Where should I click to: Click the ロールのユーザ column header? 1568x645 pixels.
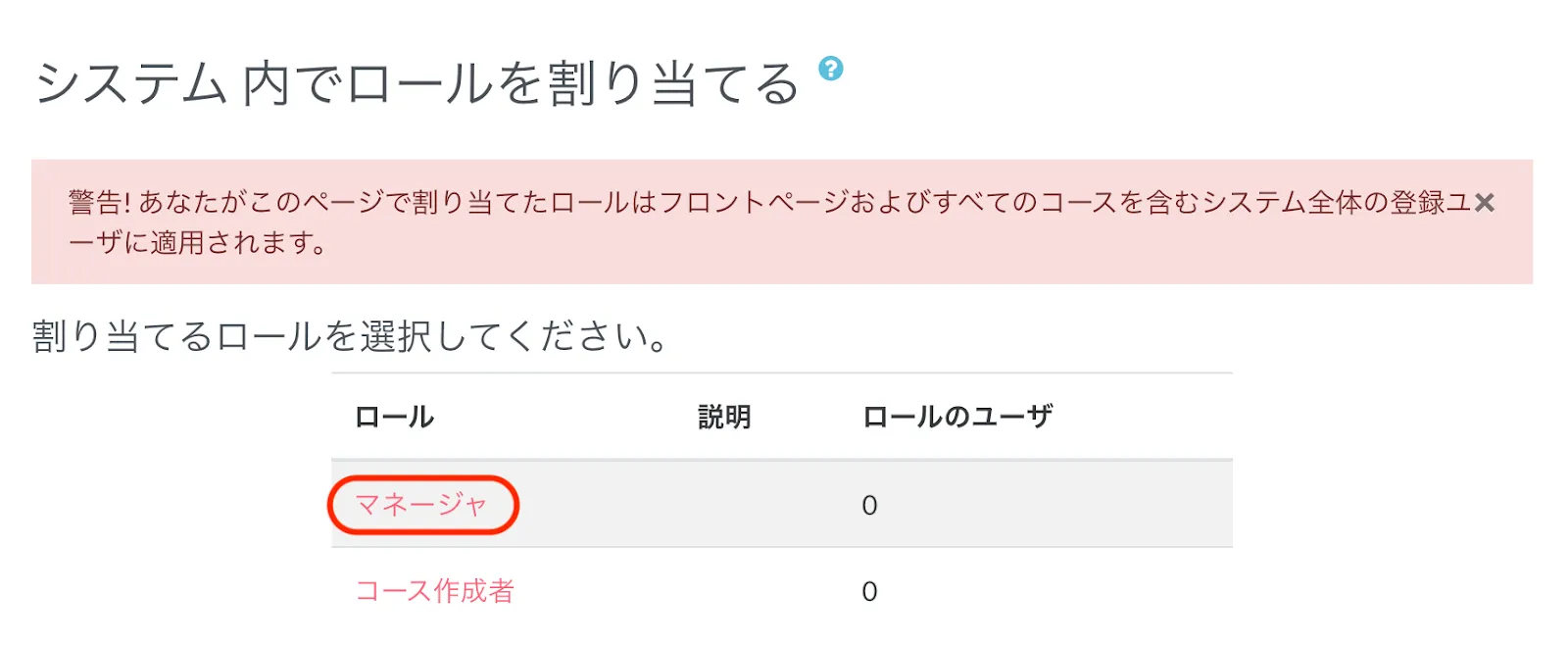[x=957, y=418]
